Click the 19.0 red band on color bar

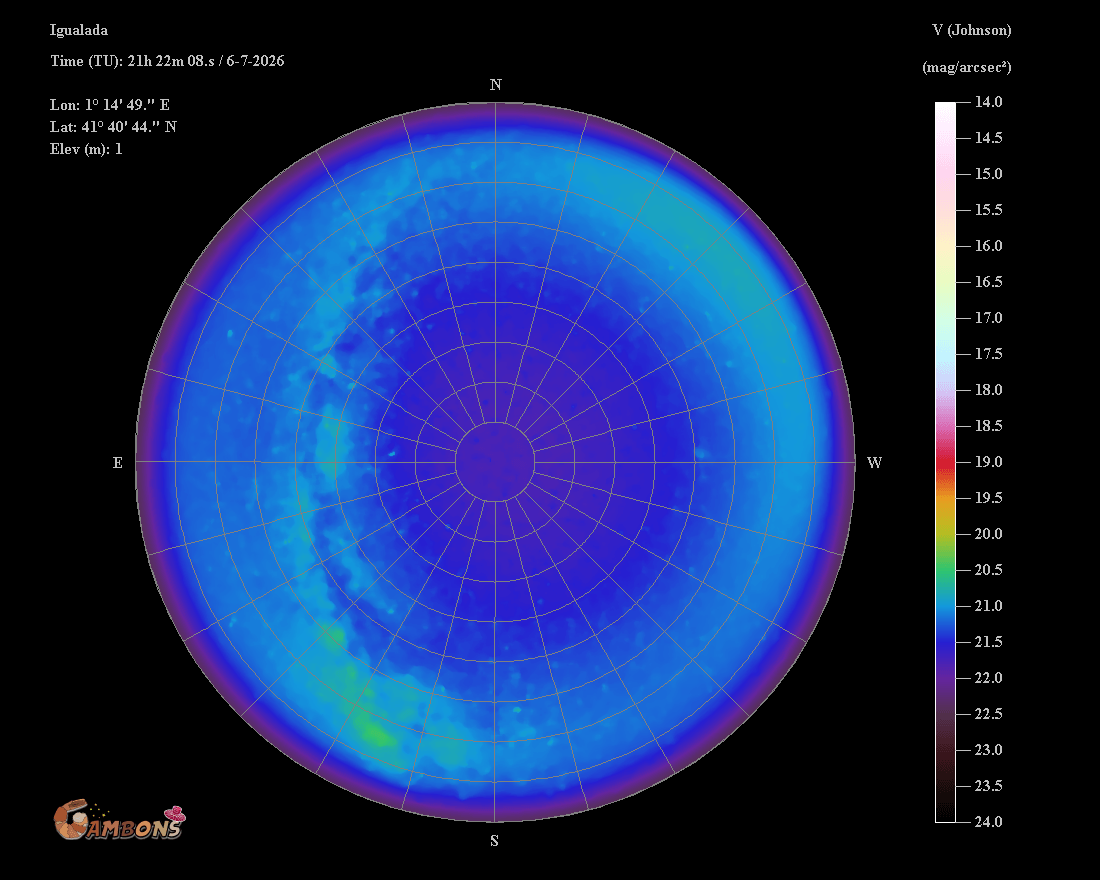tap(945, 462)
